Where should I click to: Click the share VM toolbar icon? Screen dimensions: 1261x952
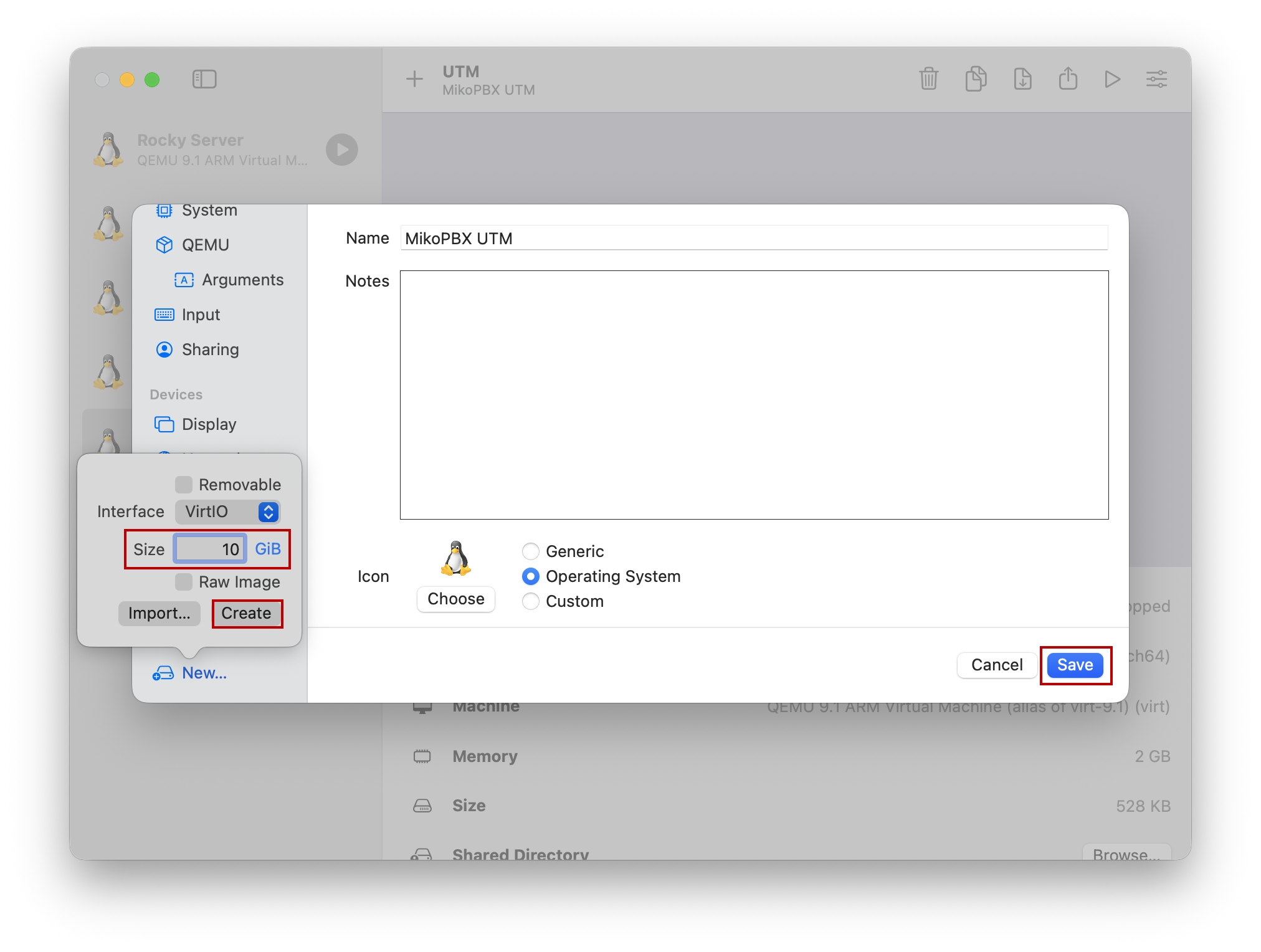point(1068,79)
